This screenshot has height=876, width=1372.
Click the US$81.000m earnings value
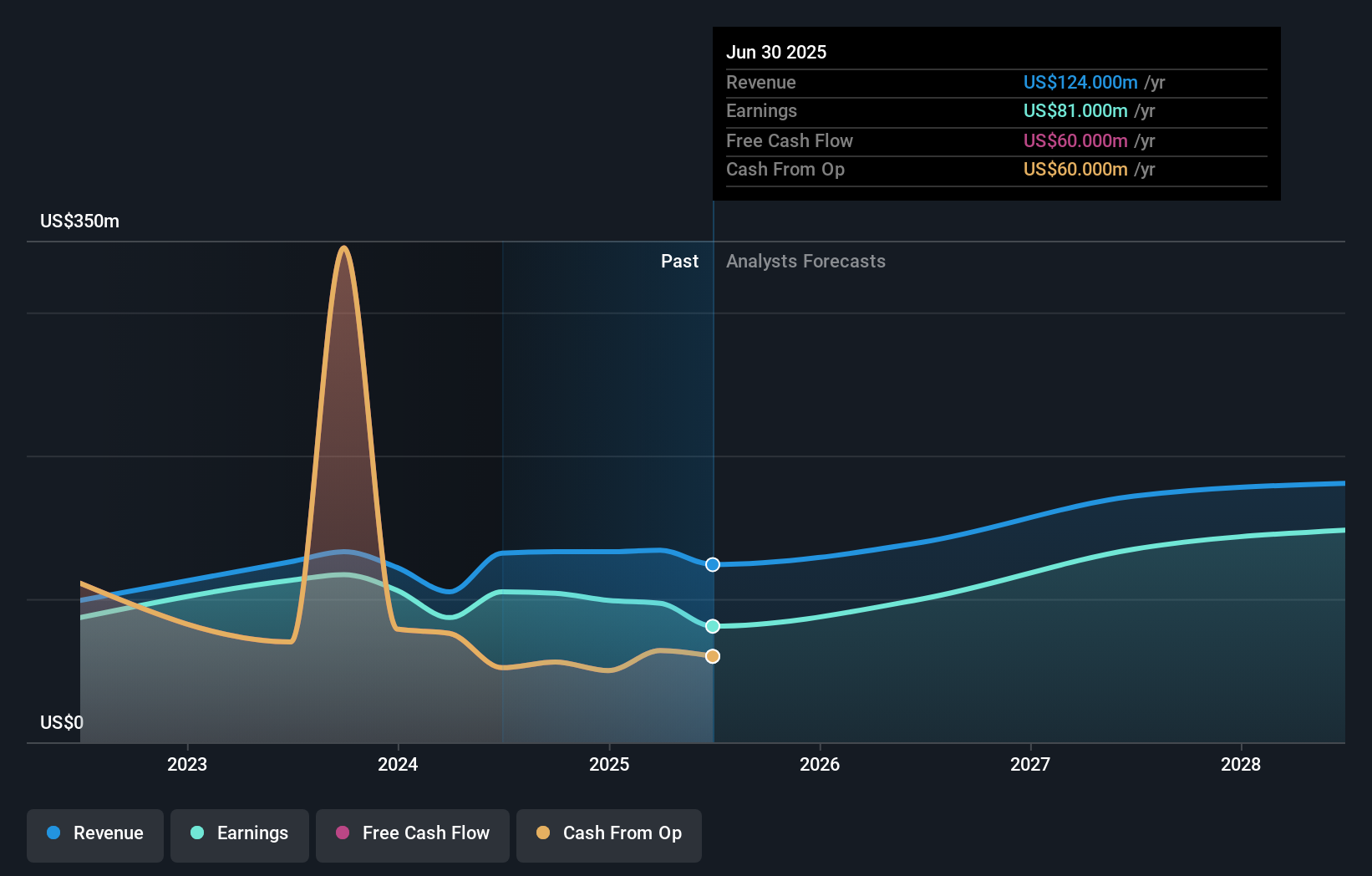coord(1074,110)
